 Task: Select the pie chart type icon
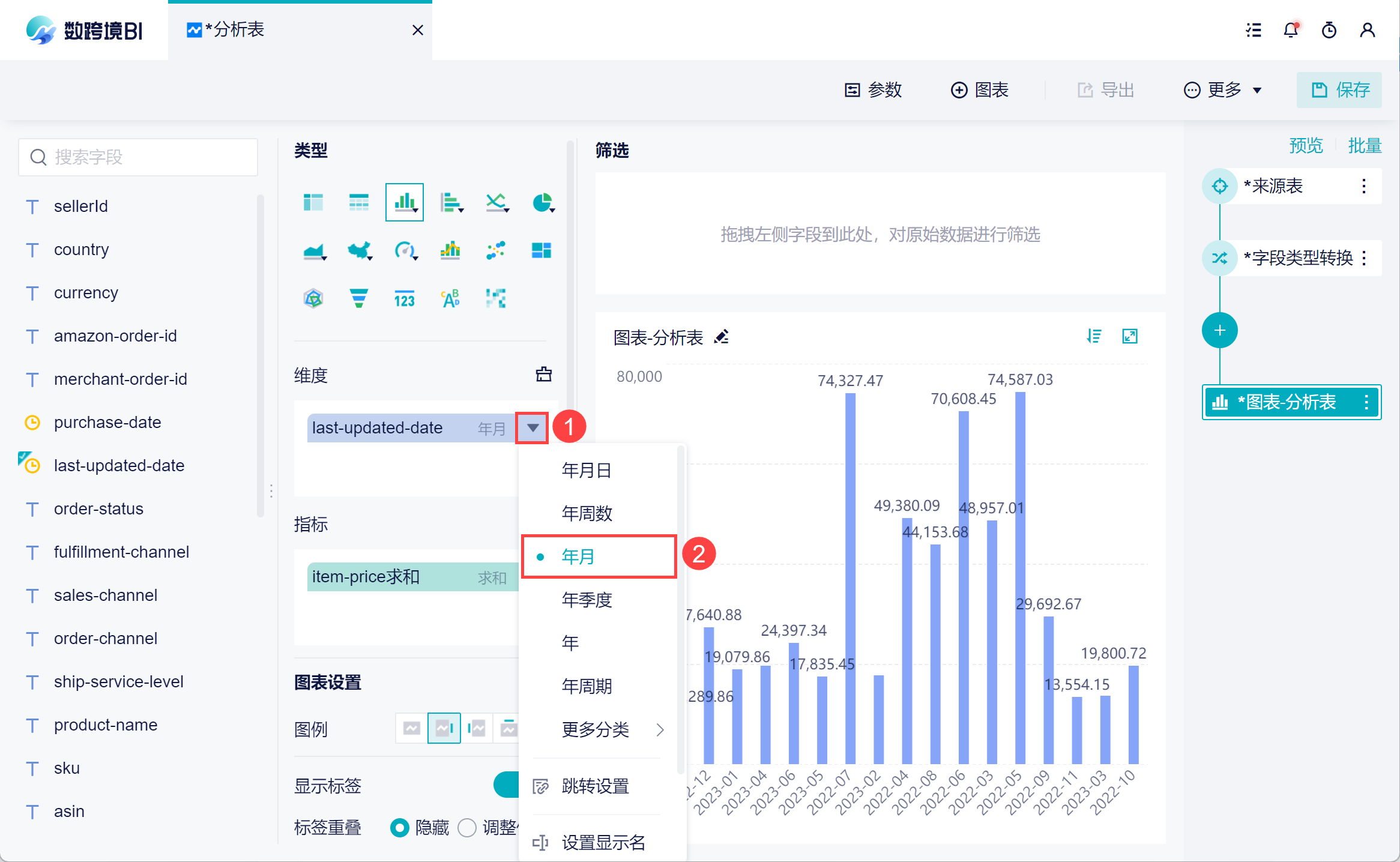(542, 202)
